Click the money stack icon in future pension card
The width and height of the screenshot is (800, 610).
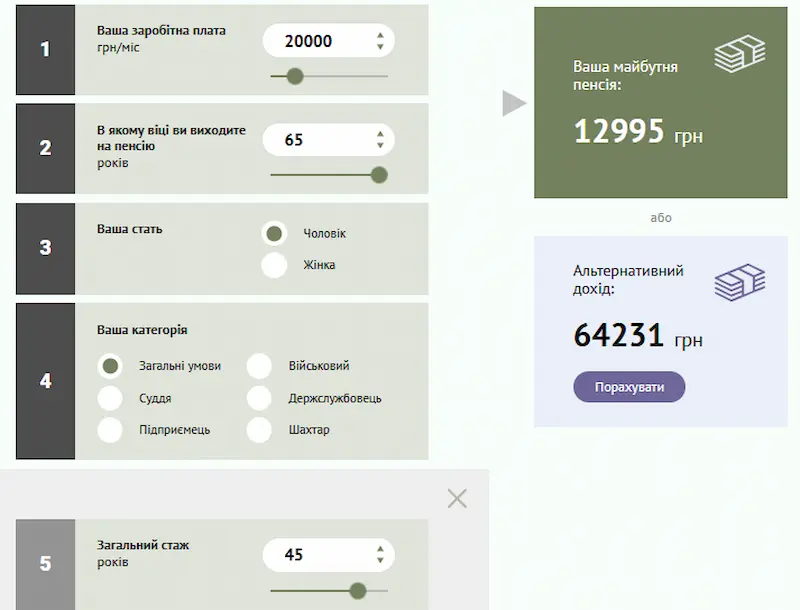tap(739, 54)
